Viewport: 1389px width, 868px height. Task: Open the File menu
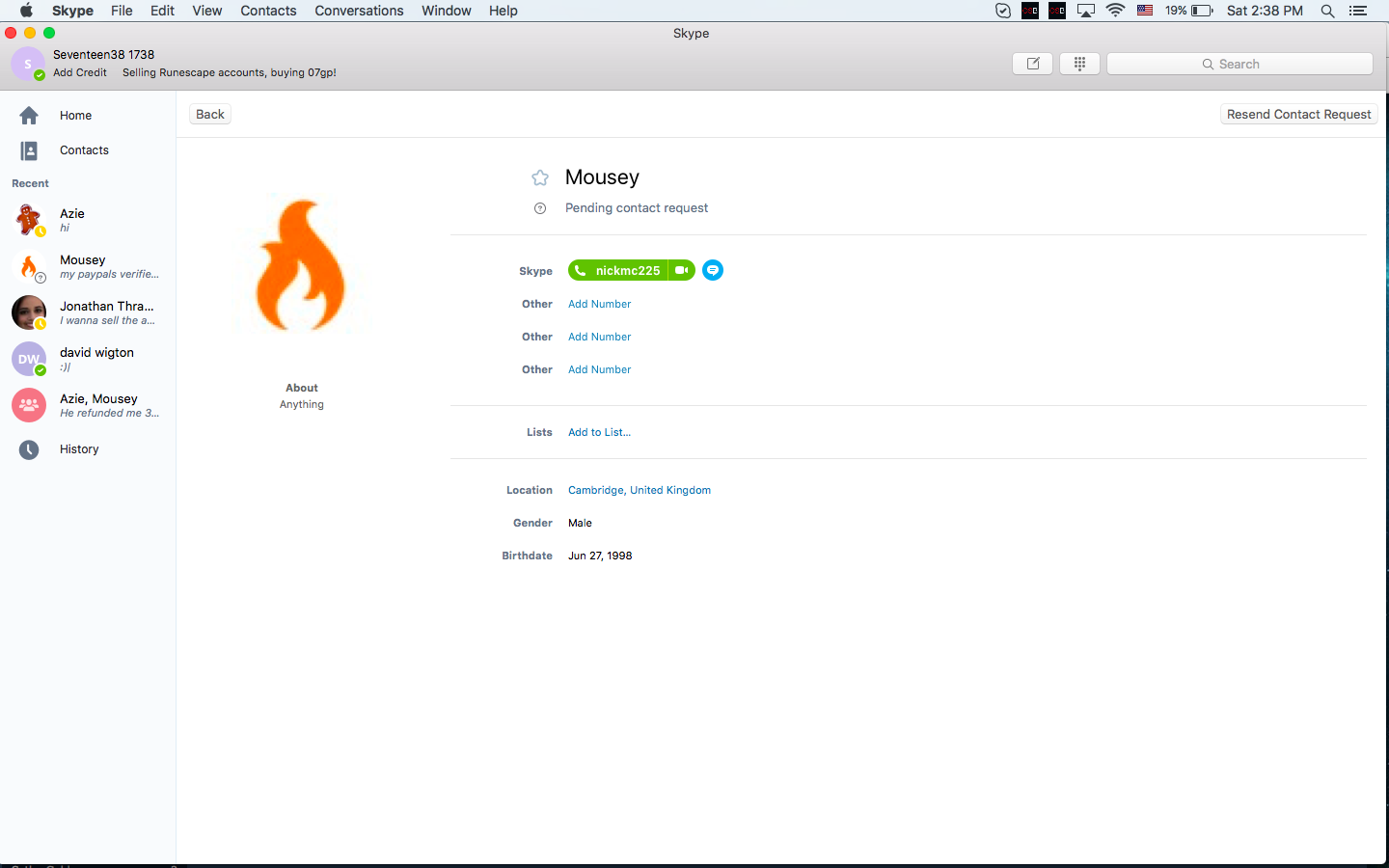[122, 11]
